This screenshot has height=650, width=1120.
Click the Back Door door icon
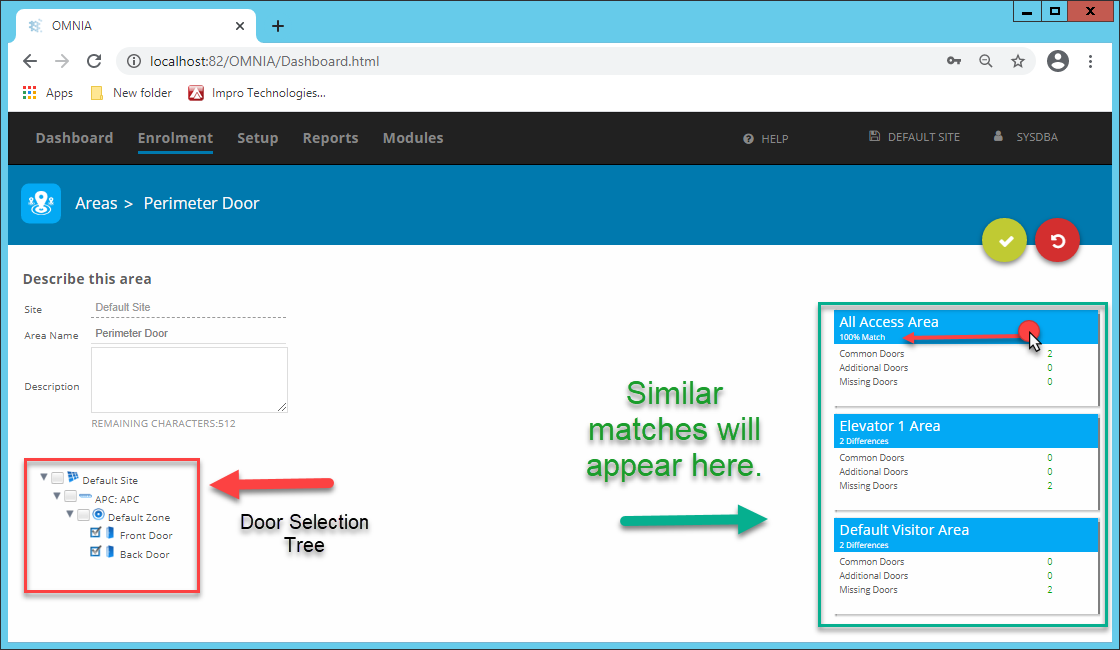[110, 551]
